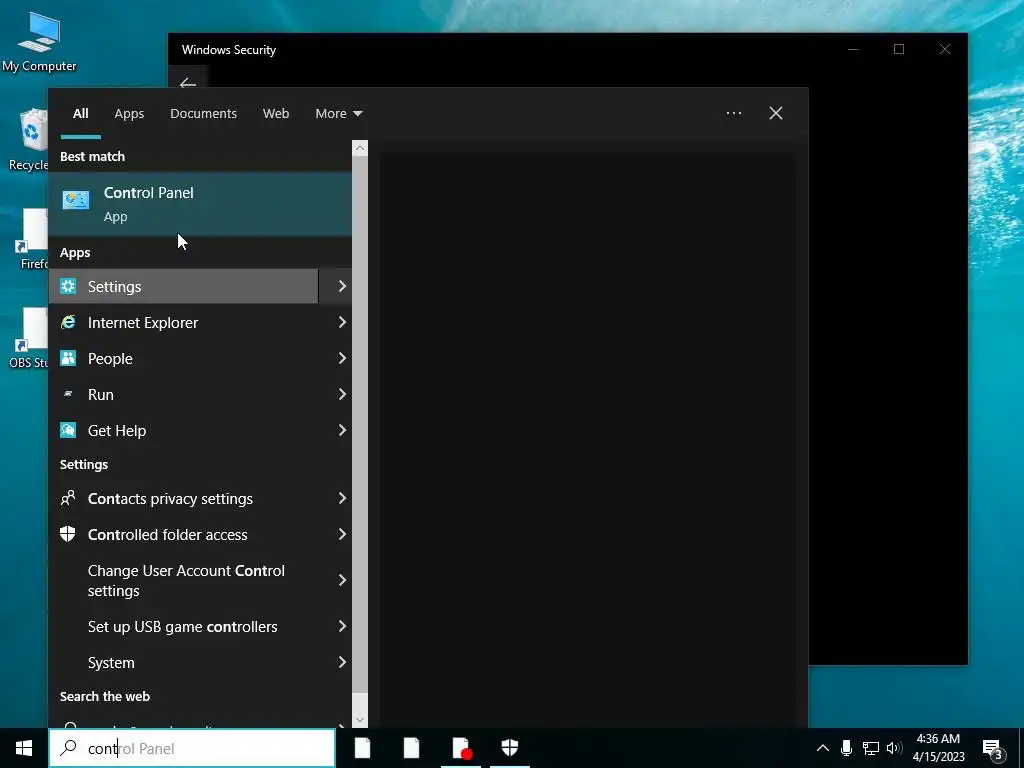Screen dimensions: 1024x768
Task: Click the Contacts privacy settings icon
Action: tap(68, 498)
